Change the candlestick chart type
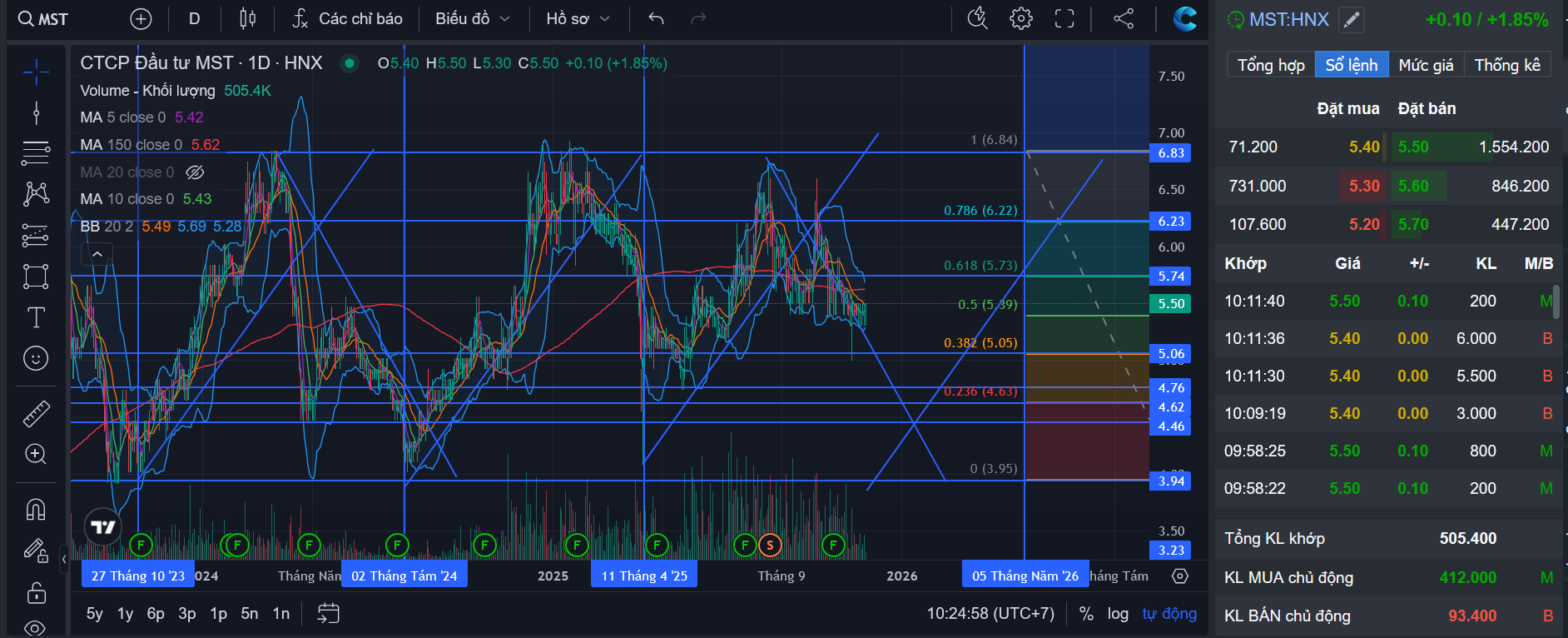This screenshot has width=1568, height=638. point(247,18)
